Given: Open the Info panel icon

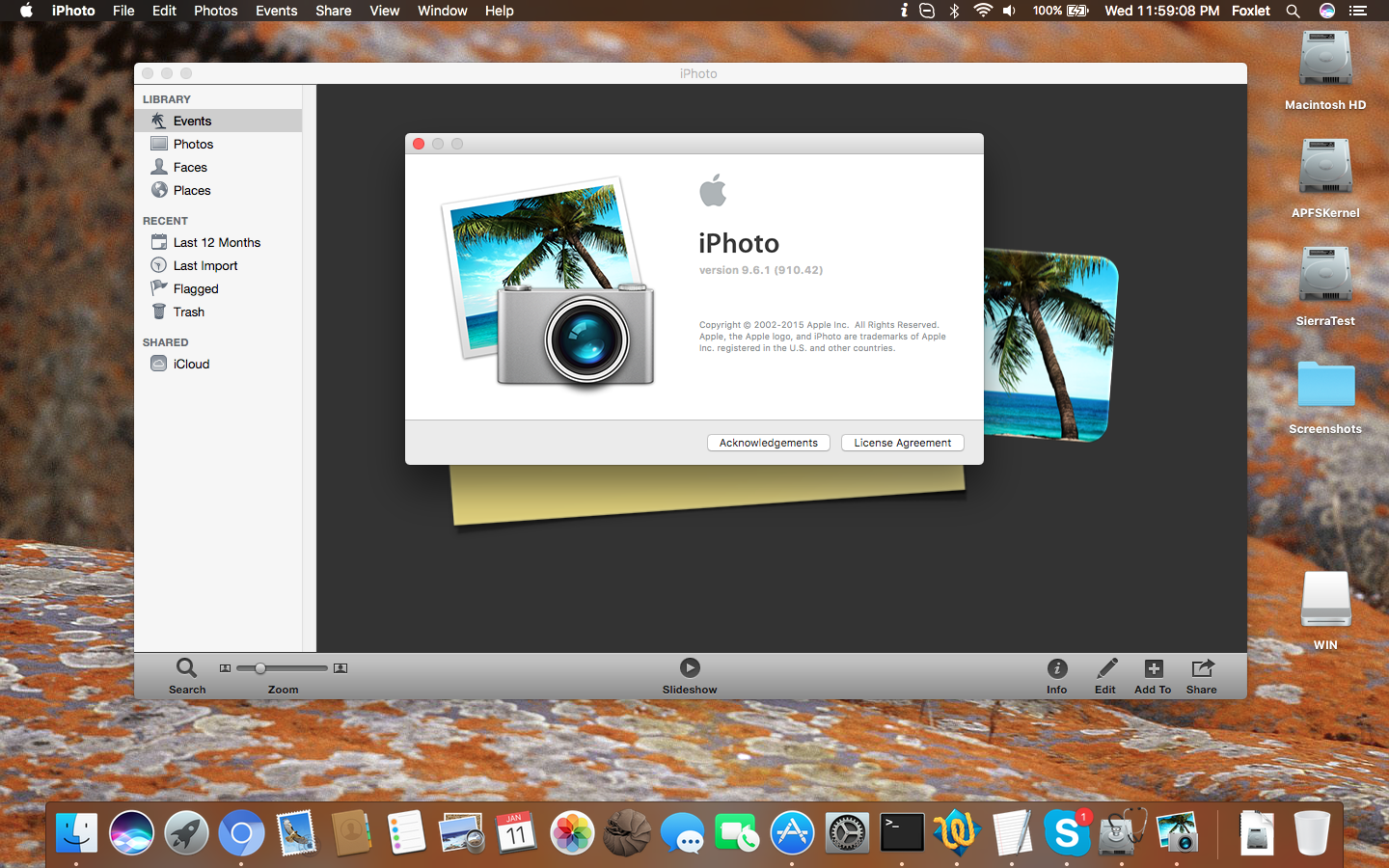Looking at the screenshot, I should [1057, 668].
